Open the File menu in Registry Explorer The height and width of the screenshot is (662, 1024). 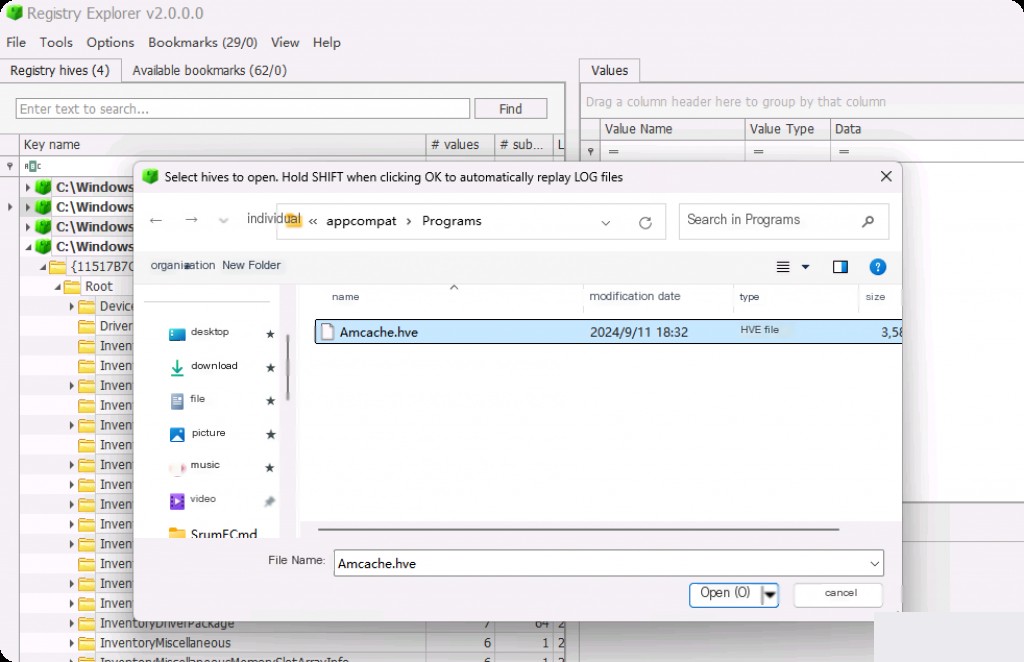tap(16, 42)
